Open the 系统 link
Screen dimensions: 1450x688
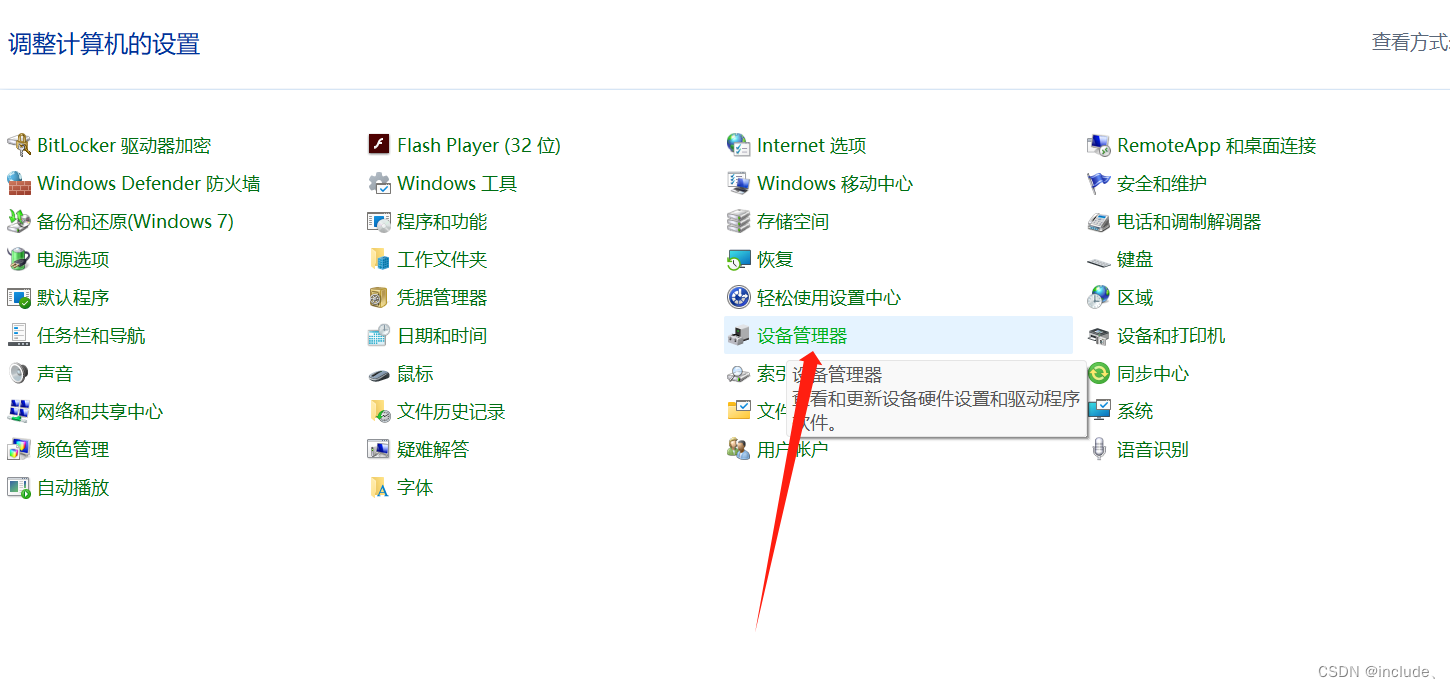[x=1135, y=411]
